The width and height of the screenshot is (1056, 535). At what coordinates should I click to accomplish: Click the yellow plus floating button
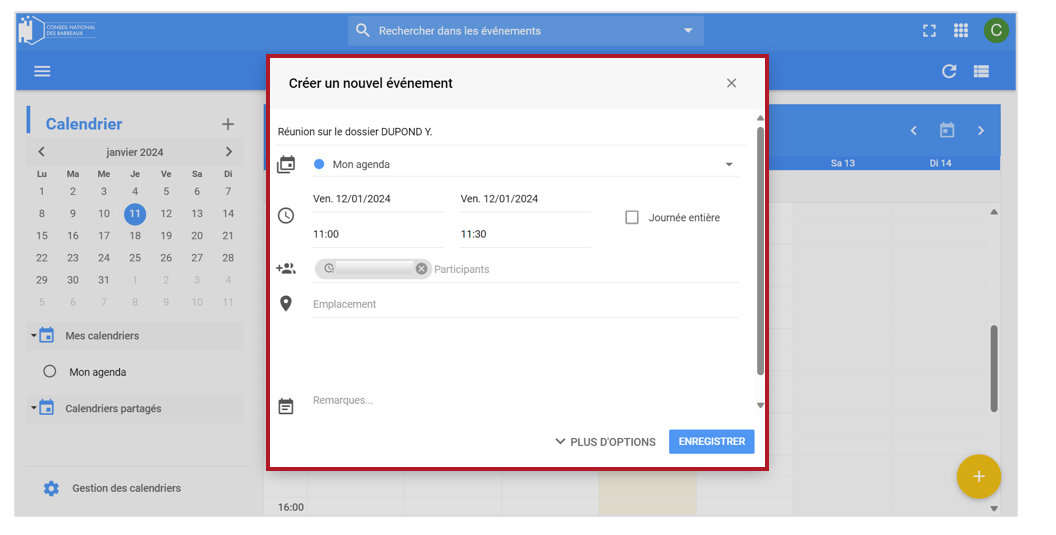[x=979, y=476]
